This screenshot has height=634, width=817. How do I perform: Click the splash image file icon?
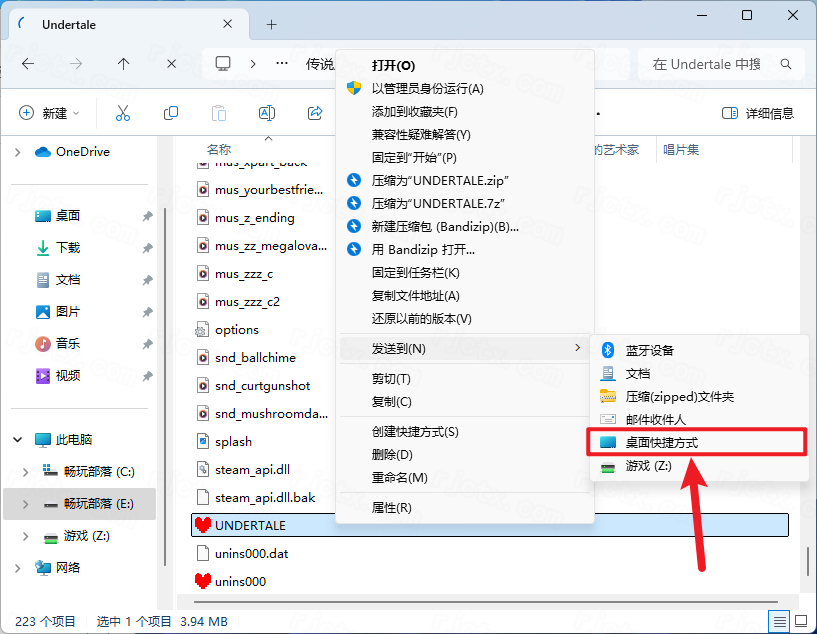(x=202, y=441)
